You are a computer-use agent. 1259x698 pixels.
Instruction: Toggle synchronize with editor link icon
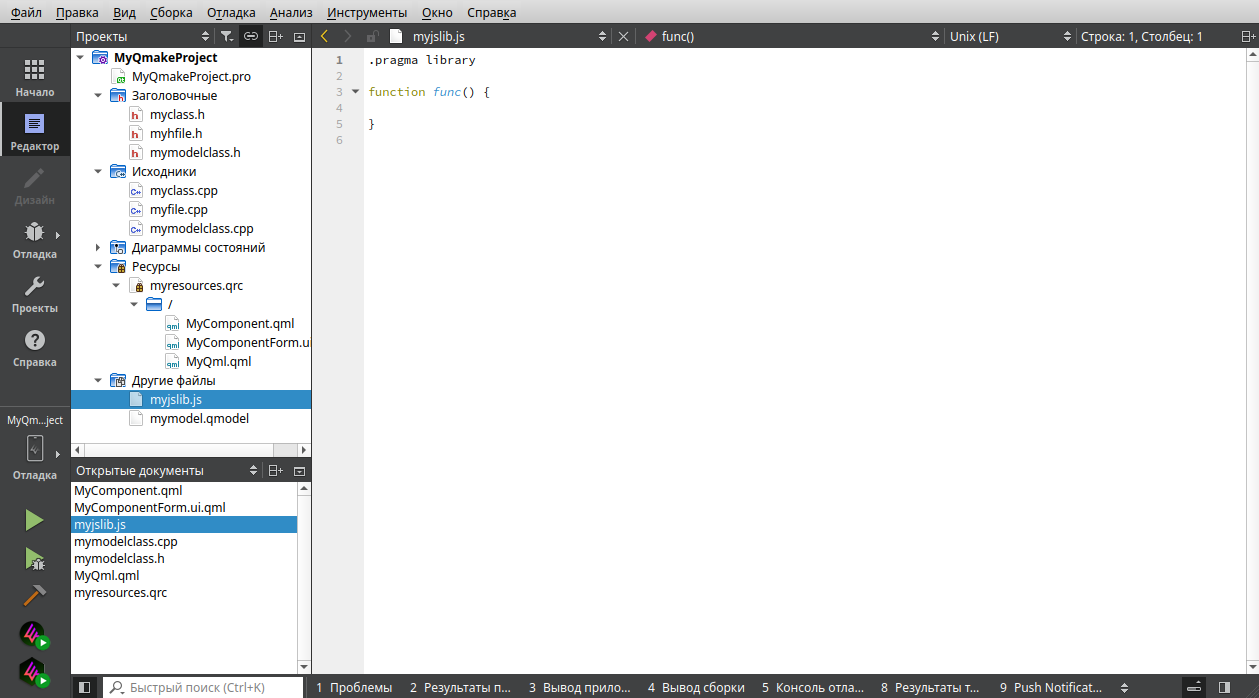[x=251, y=37]
